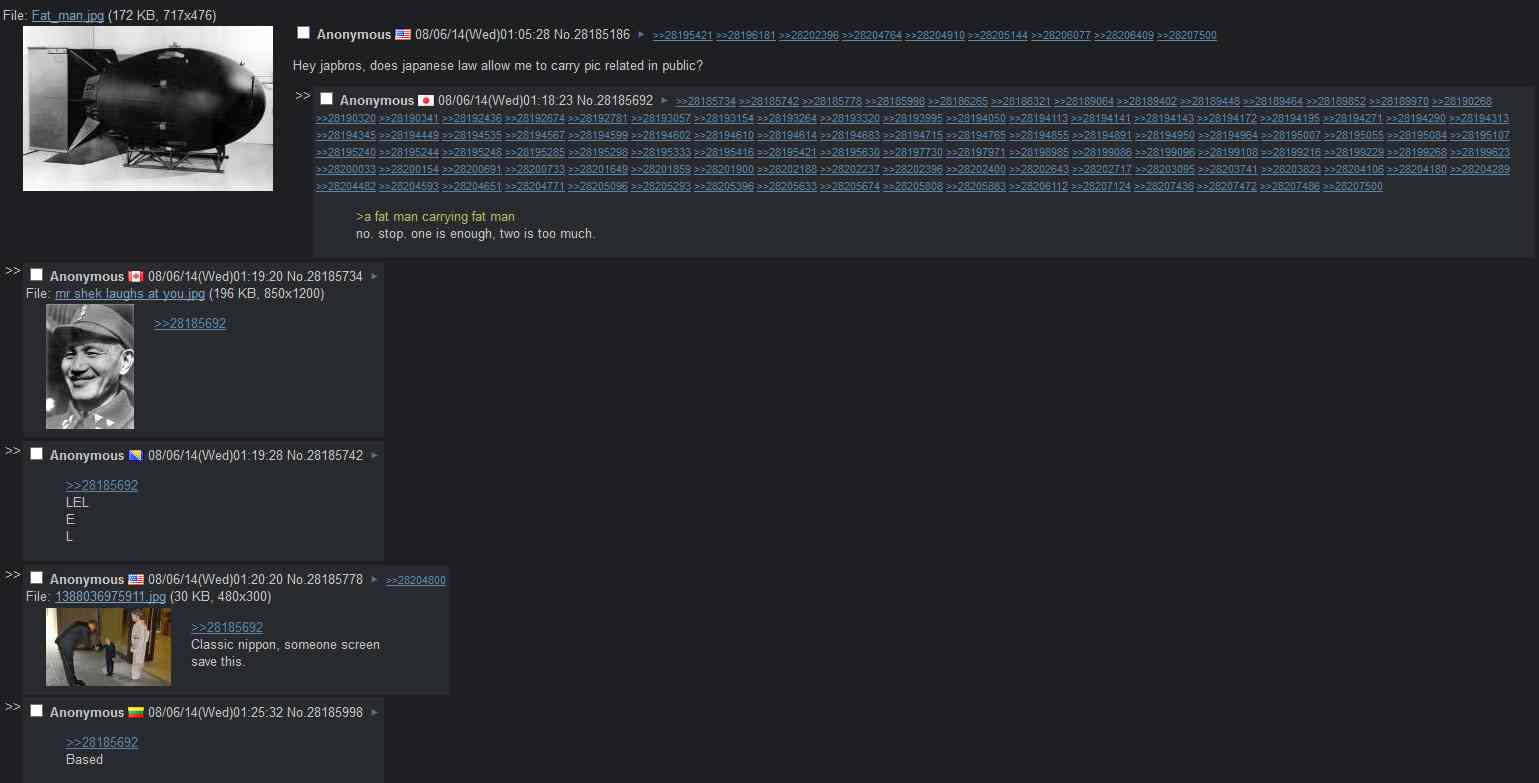Click post number 28185186 to quote it
This screenshot has width=1539, height=783.
pos(602,35)
